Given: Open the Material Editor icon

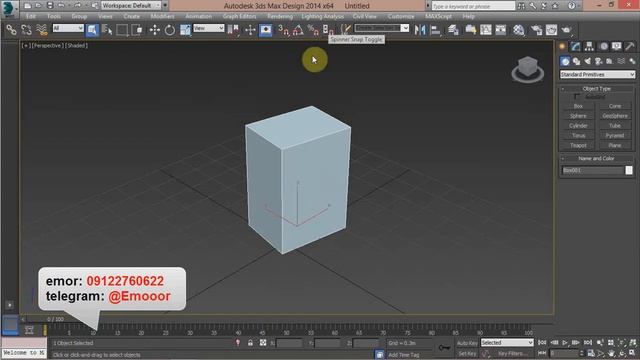Looking at the screenshot, I should [519, 30].
